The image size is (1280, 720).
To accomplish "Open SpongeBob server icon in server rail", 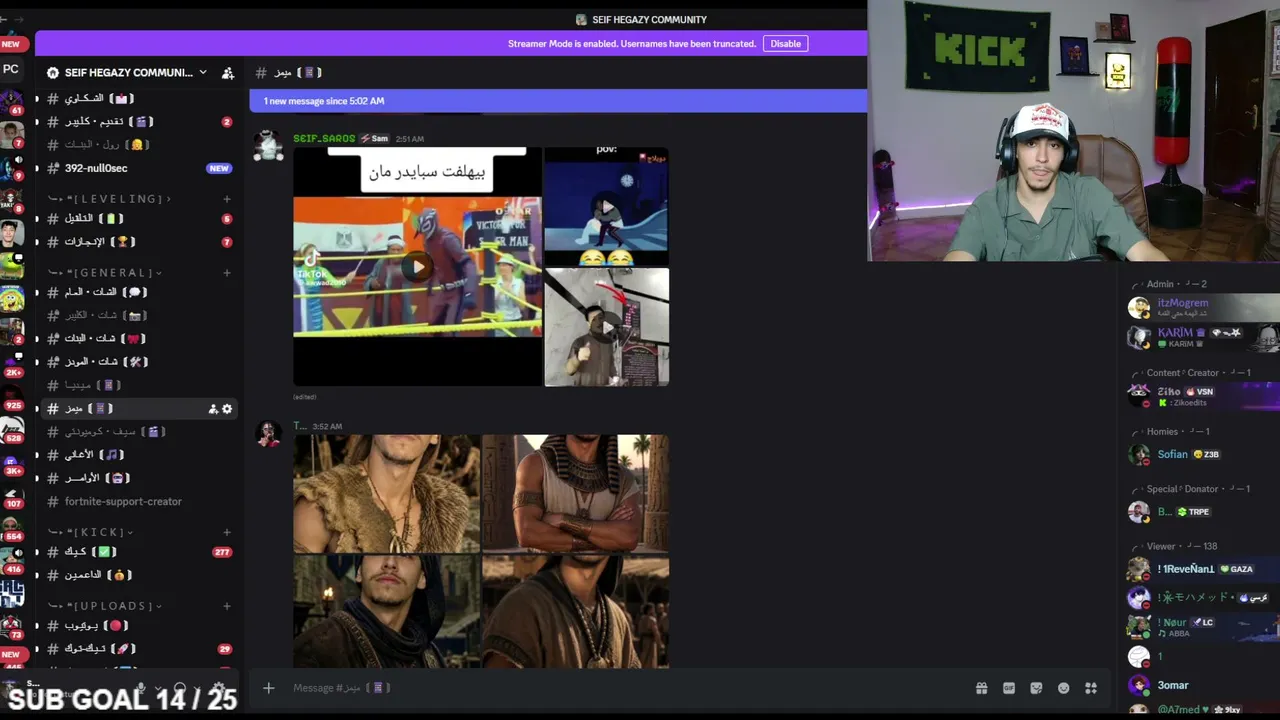I will coord(11,298).
